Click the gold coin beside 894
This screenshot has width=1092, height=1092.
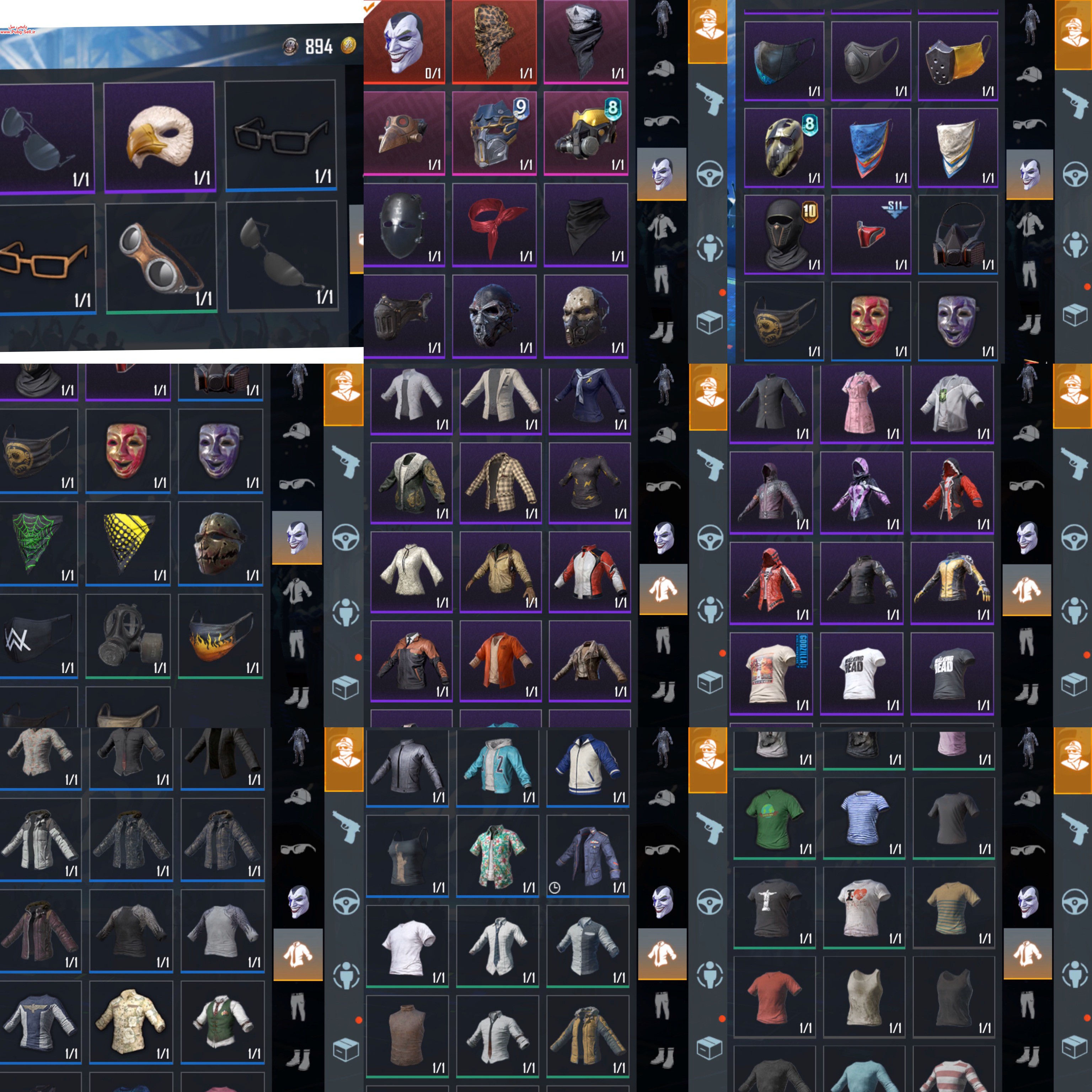(x=349, y=45)
